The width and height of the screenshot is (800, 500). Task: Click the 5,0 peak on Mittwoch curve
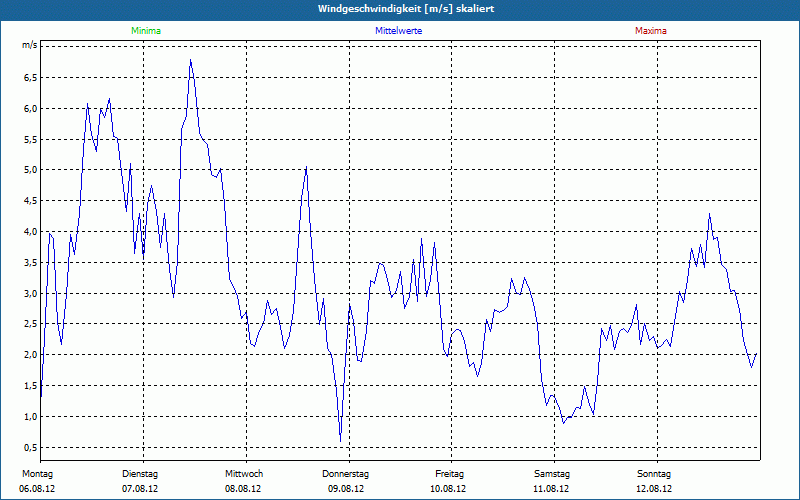coord(306,167)
